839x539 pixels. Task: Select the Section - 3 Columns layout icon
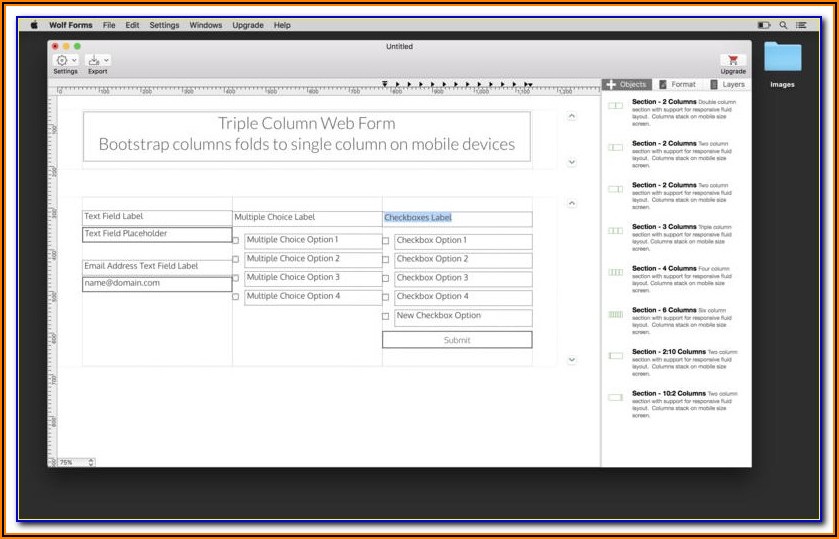(615, 231)
